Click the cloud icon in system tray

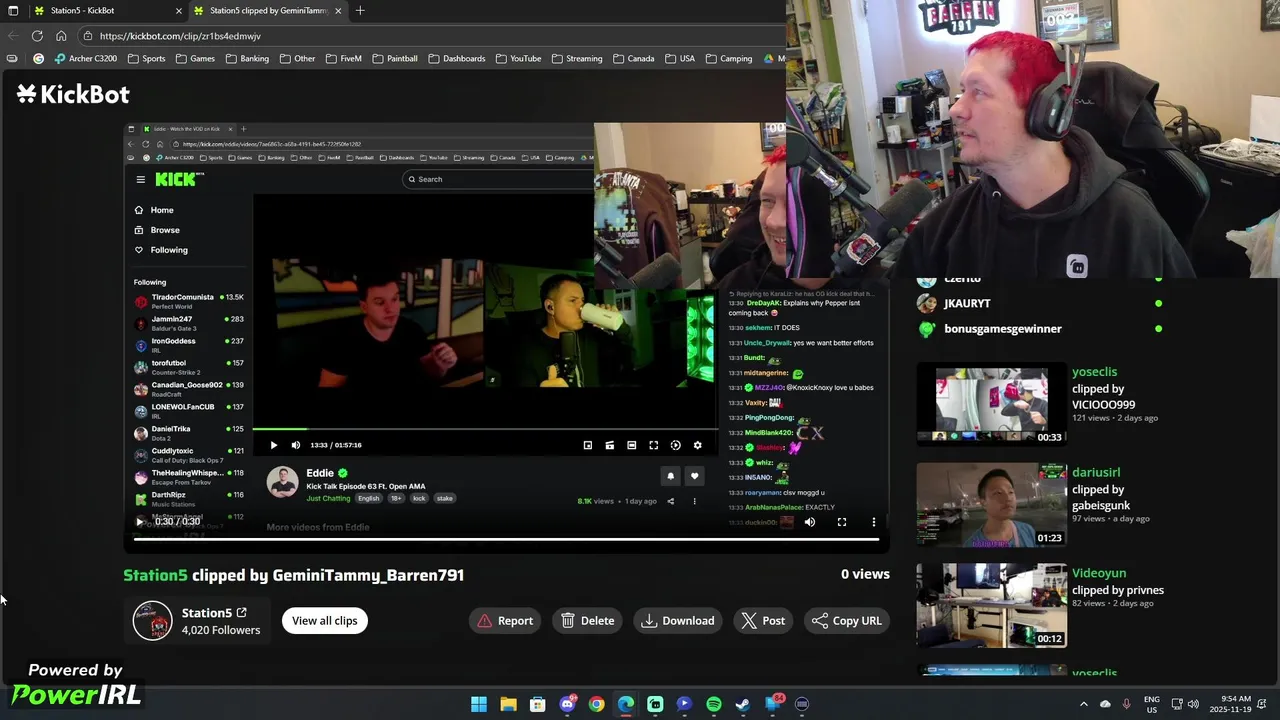(1105, 704)
